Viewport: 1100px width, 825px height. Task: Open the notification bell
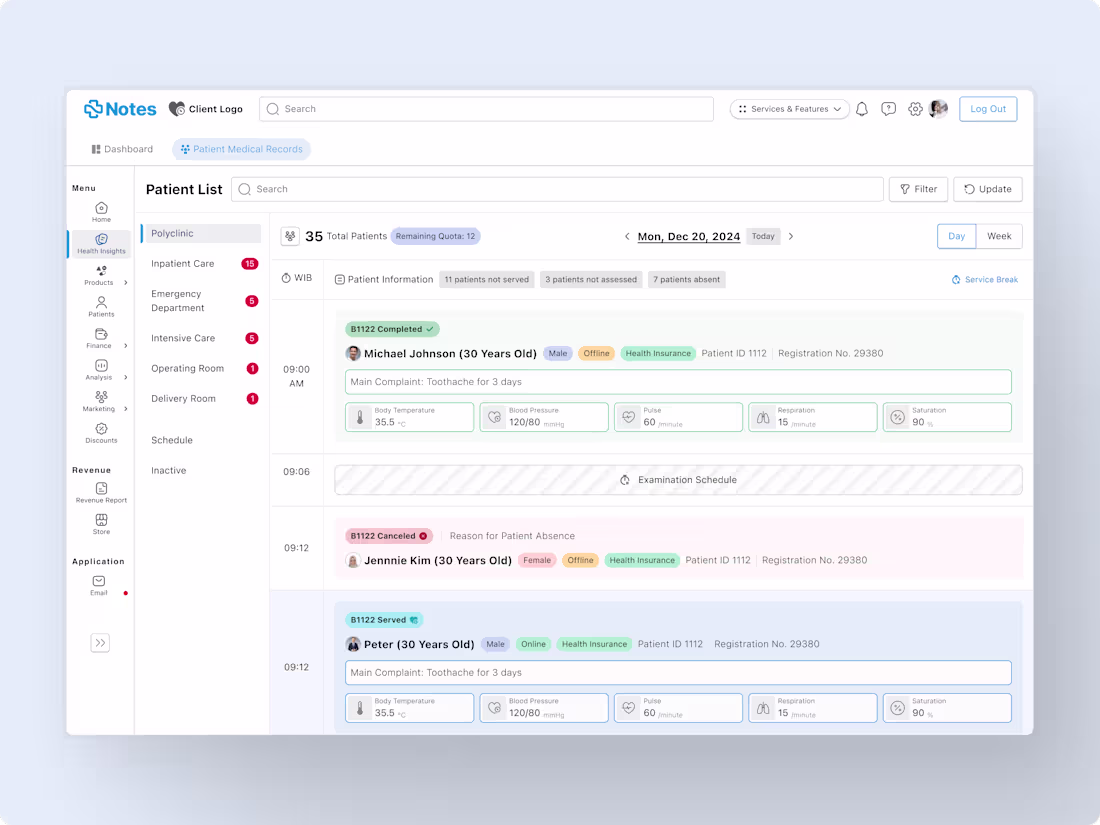(x=862, y=109)
